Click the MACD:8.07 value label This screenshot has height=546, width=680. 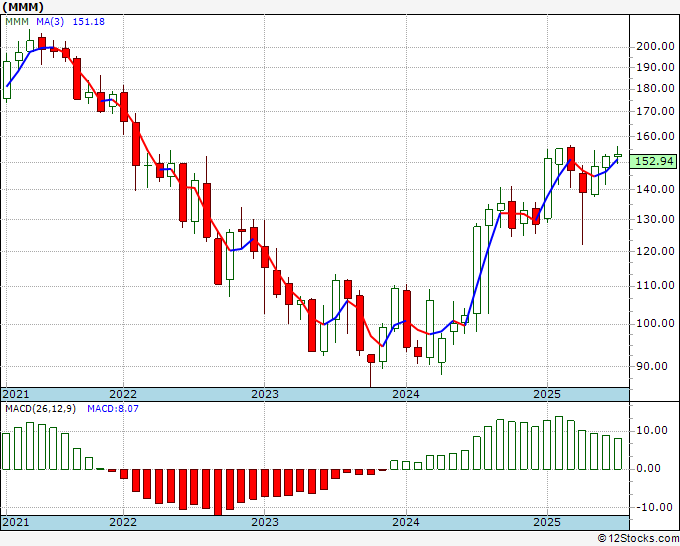click(x=113, y=409)
